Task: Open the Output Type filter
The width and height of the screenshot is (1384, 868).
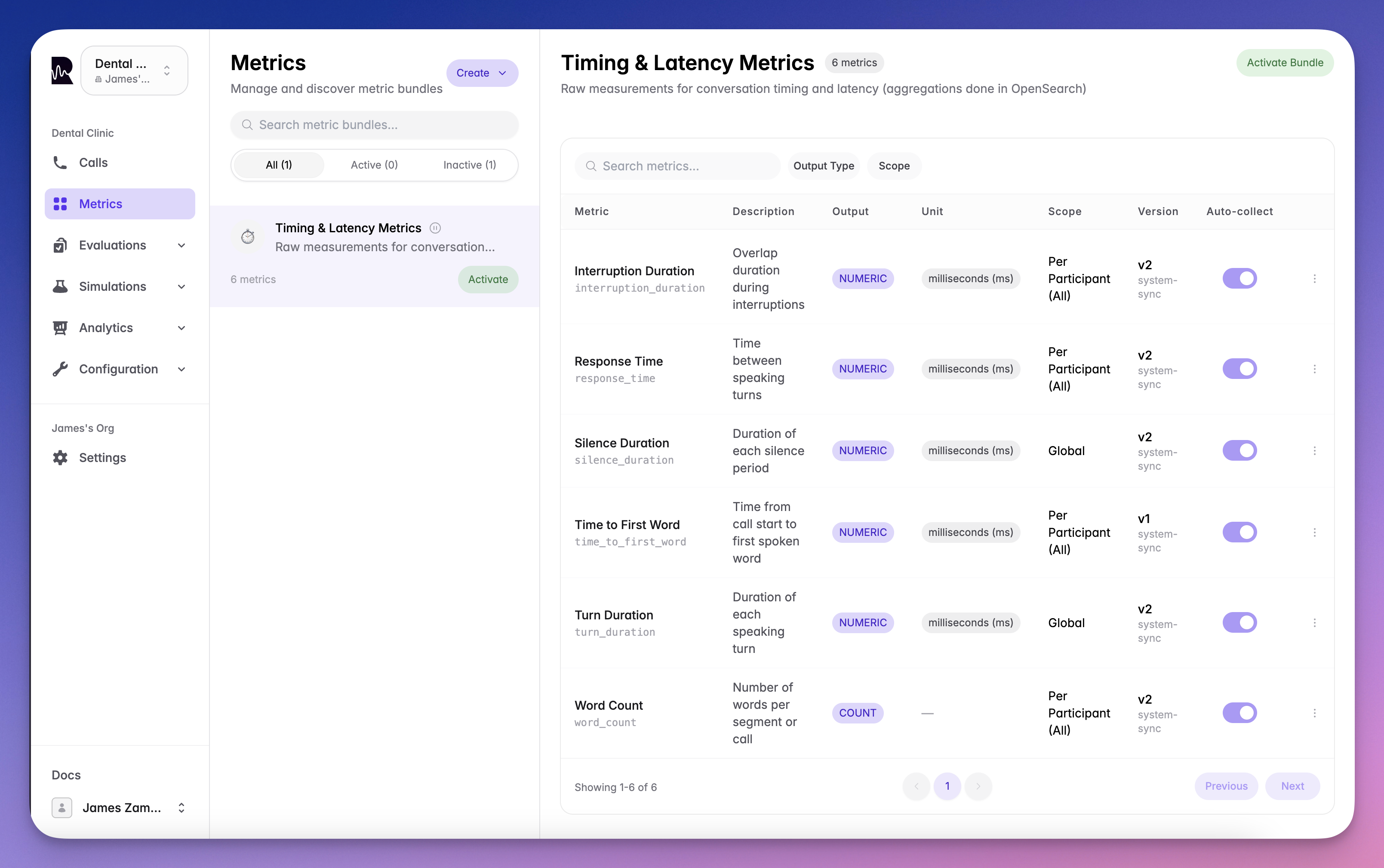Action: (x=823, y=166)
